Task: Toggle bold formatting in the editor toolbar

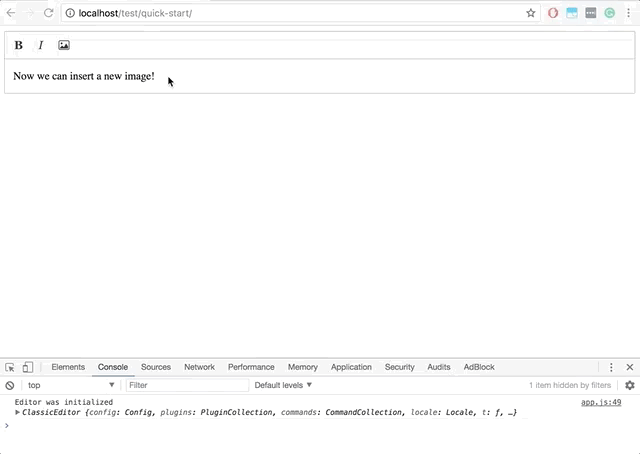Action: coord(18,45)
